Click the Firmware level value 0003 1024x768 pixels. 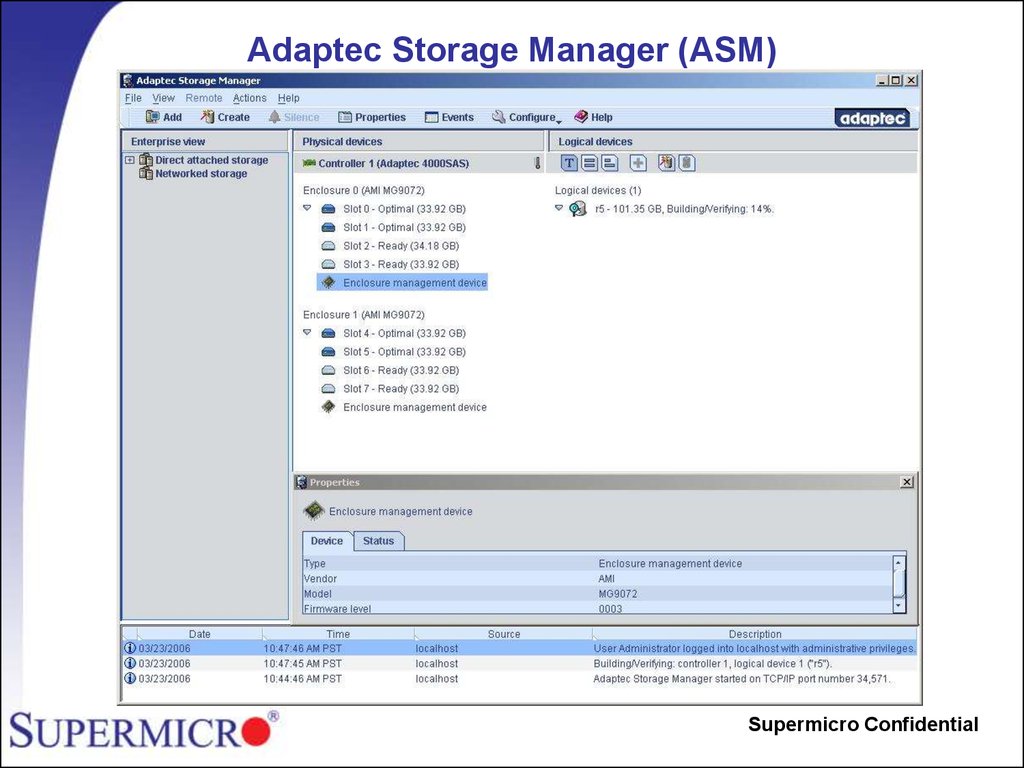tap(610, 609)
